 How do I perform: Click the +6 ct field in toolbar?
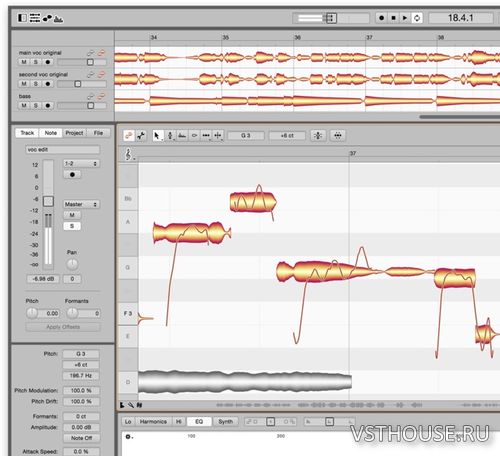point(287,136)
